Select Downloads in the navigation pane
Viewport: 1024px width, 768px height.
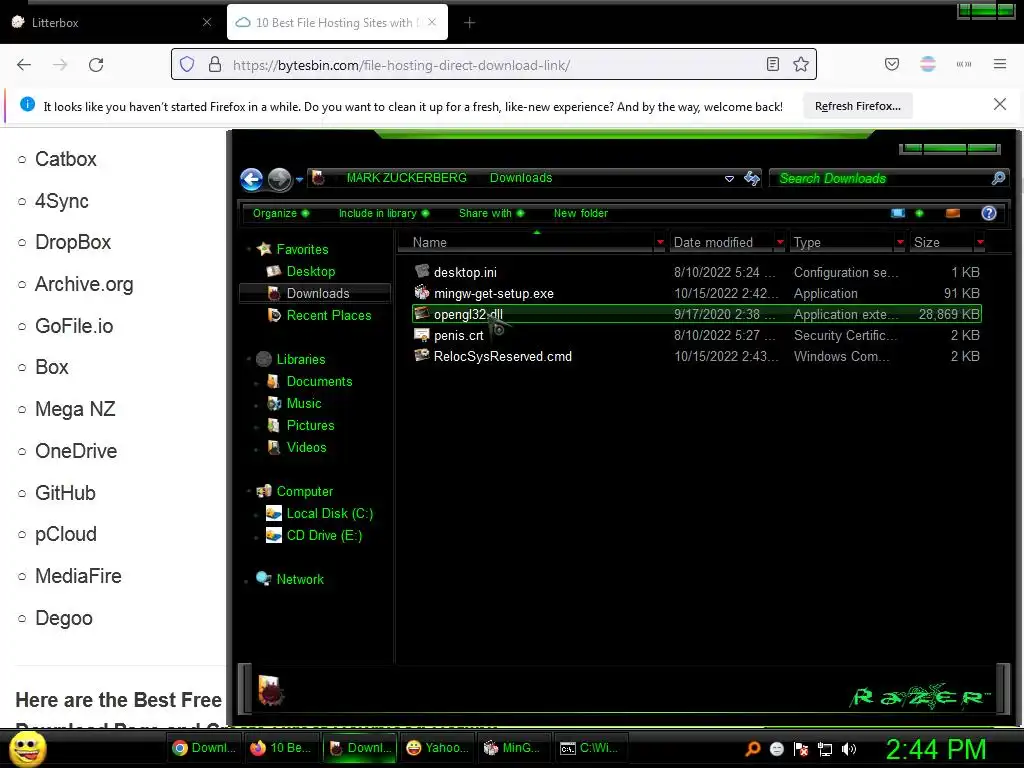pyautogui.click(x=317, y=294)
